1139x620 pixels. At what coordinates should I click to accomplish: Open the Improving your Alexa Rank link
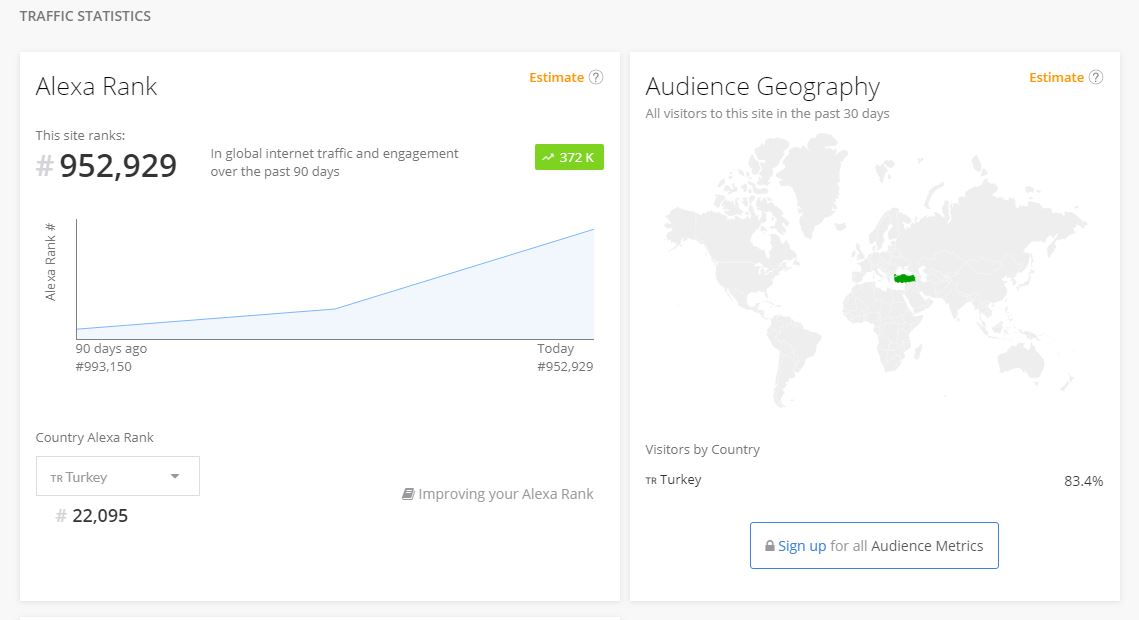point(498,494)
